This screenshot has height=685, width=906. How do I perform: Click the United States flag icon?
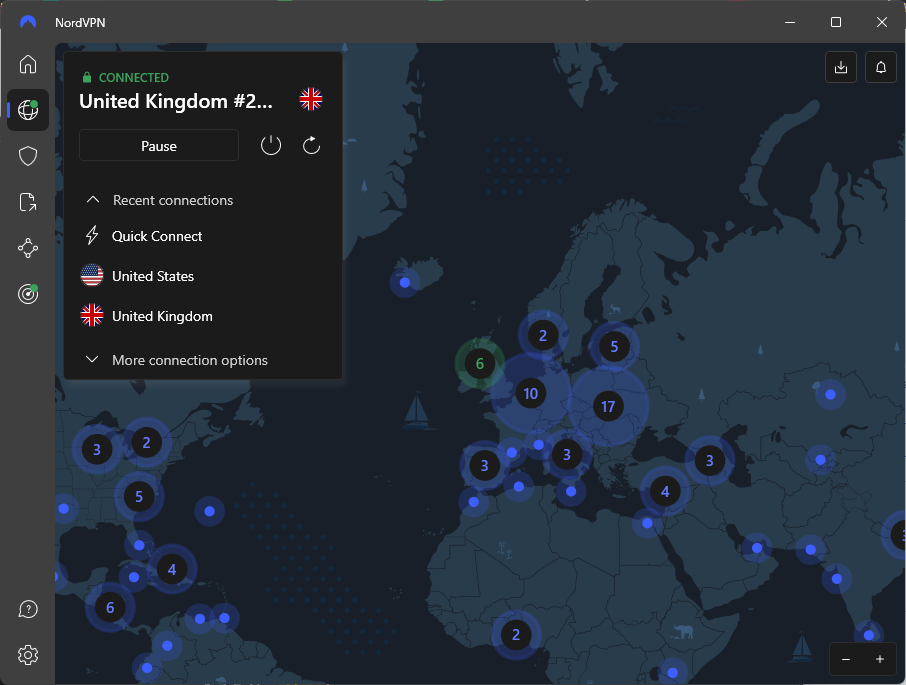point(92,276)
